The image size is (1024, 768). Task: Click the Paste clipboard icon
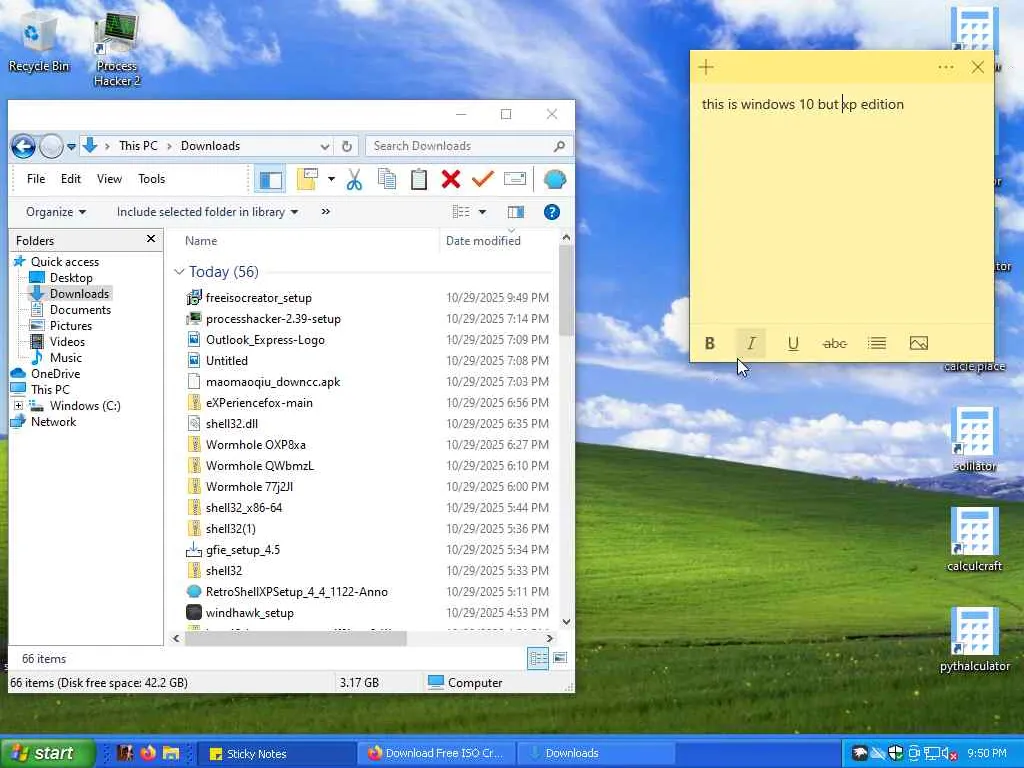tap(419, 179)
